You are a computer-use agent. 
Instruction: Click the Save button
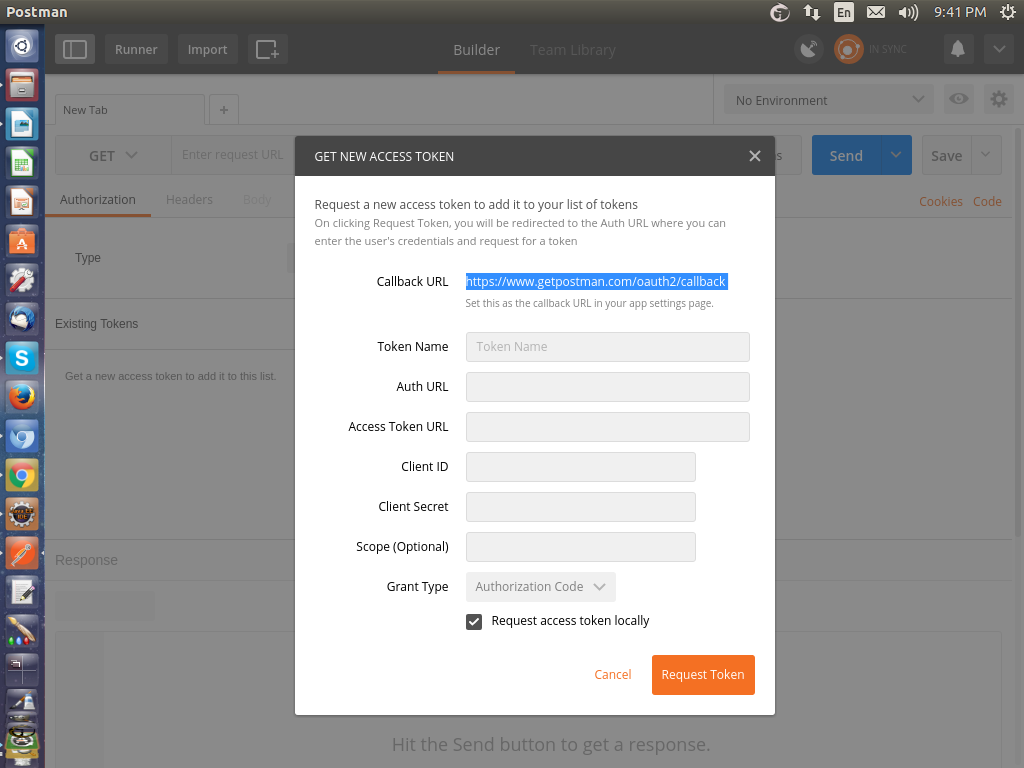coord(946,155)
